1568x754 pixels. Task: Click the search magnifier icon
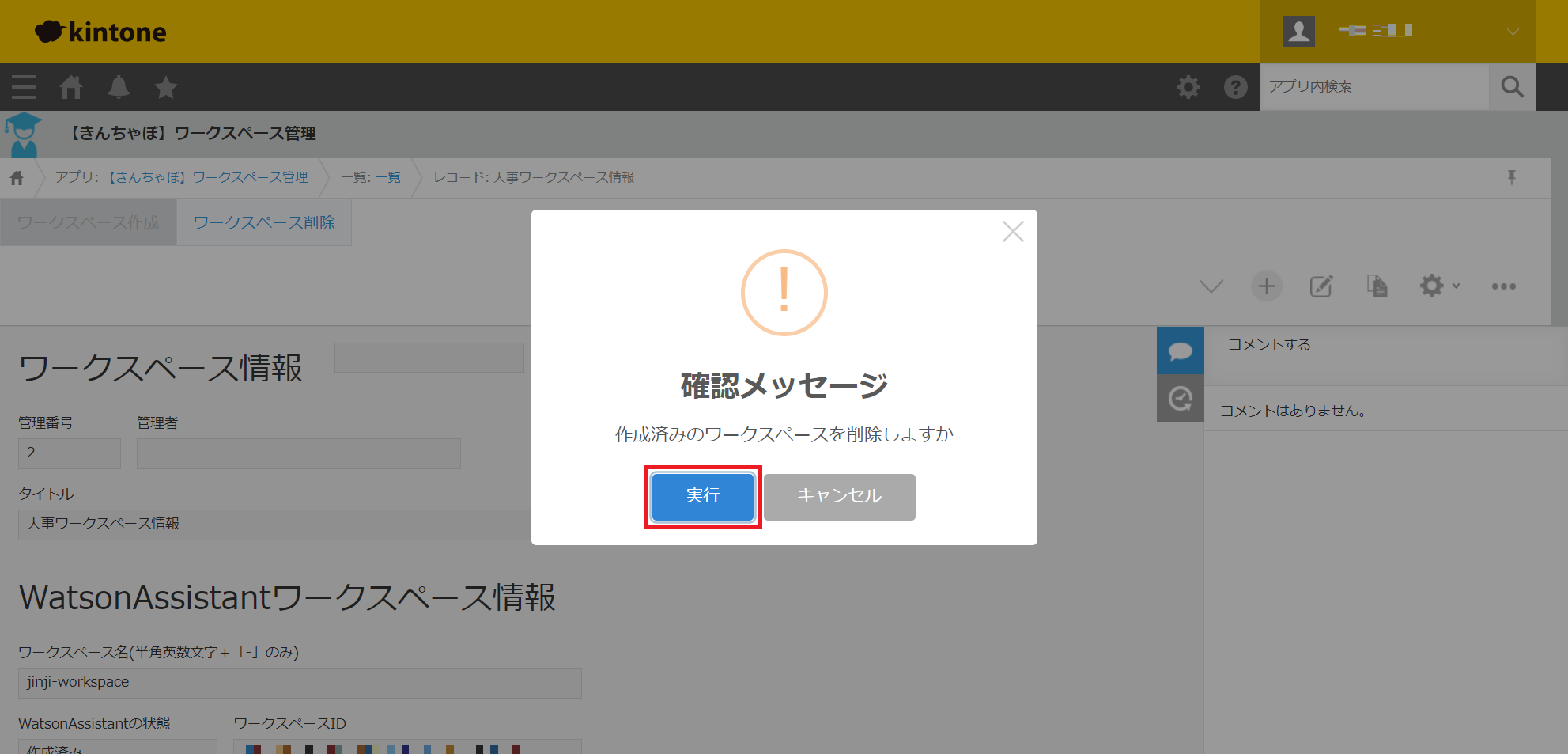point(1512,87)
